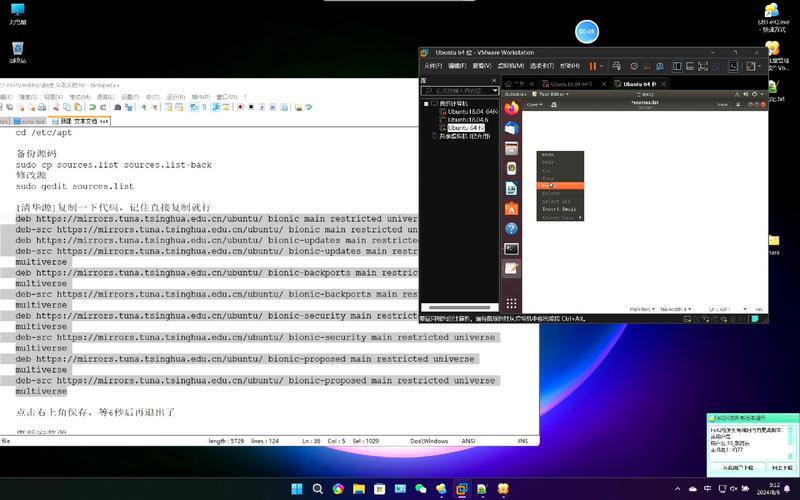Click the VMware icon on taskbar

pyautogui.click(x=462, y=489)
